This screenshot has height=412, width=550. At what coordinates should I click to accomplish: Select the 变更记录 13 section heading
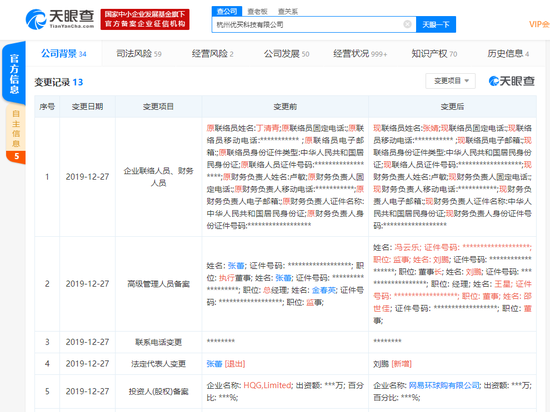[x=59, y=82]
